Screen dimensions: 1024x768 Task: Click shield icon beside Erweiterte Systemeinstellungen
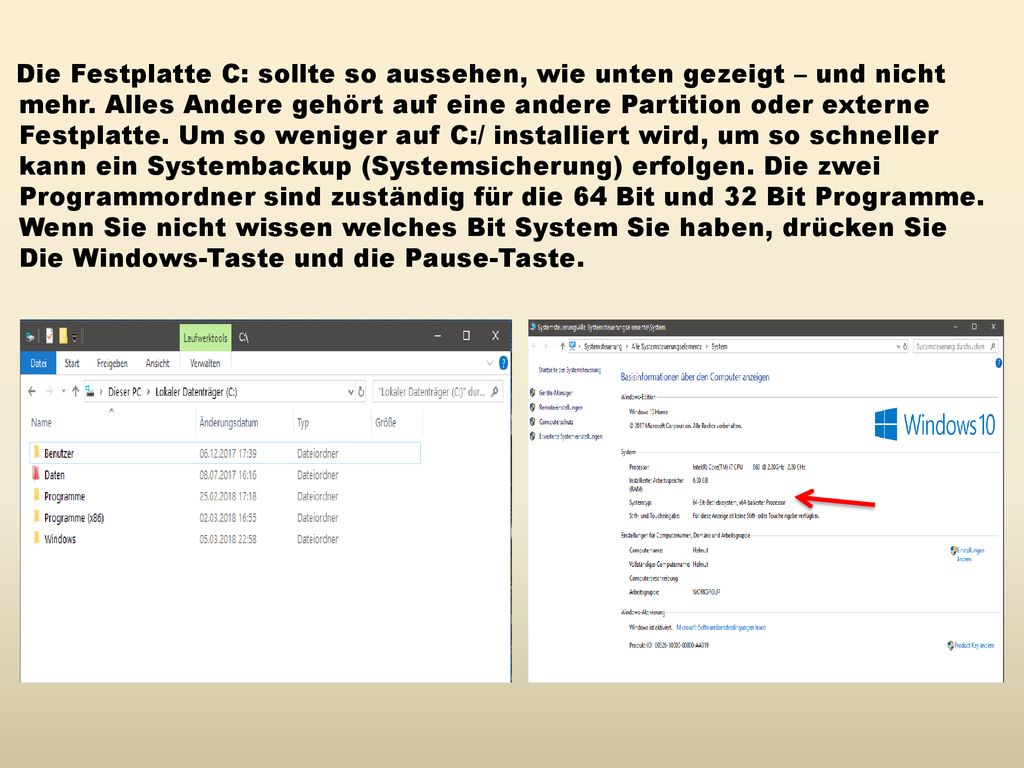[x=533, y=436]
